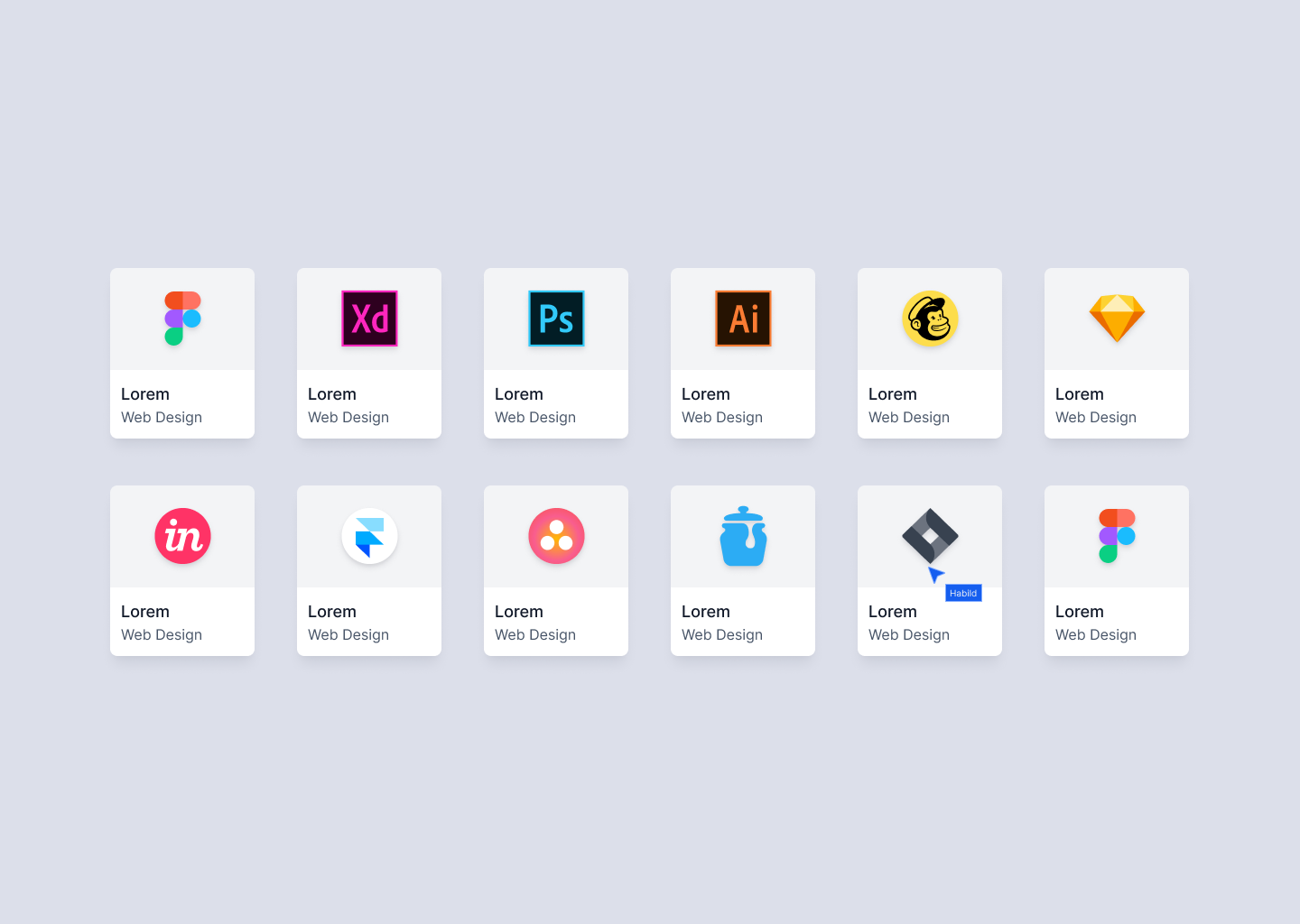
Task: Click the dark Jira diamond icon
Action: pos(930,536)
